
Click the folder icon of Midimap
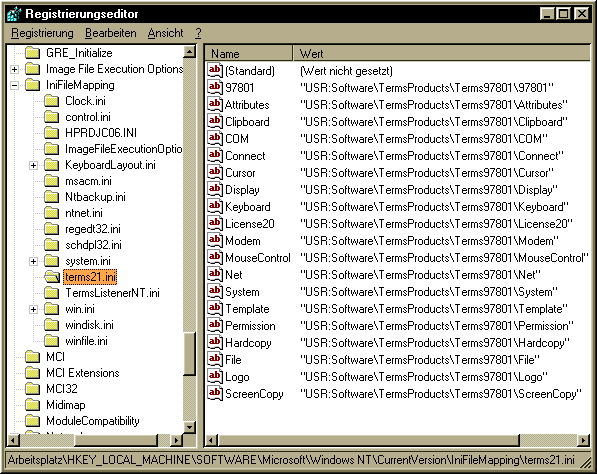[32, 405]
